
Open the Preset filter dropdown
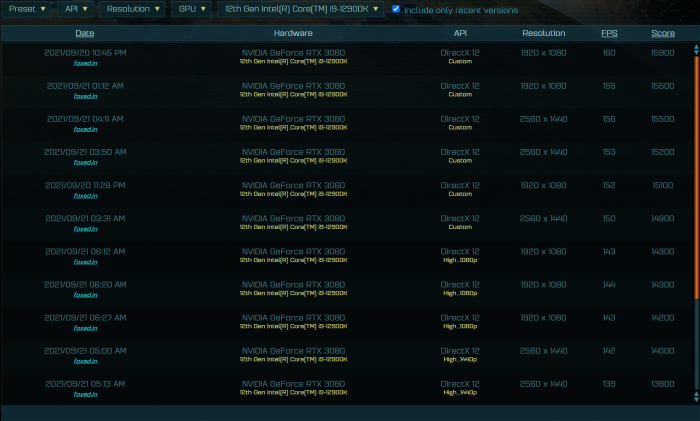pyautogui.click(x=26, y=9)
